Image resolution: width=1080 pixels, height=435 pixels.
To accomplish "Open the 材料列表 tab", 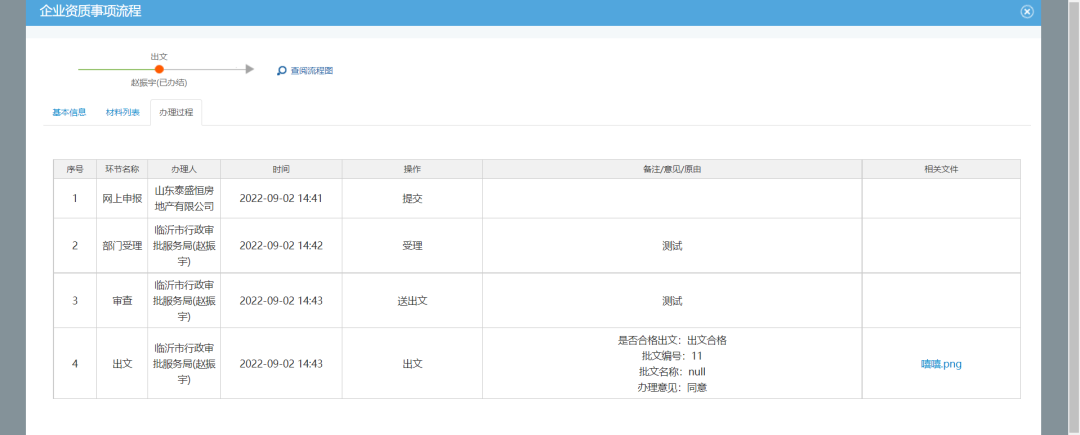I will [x=123, y=112].
